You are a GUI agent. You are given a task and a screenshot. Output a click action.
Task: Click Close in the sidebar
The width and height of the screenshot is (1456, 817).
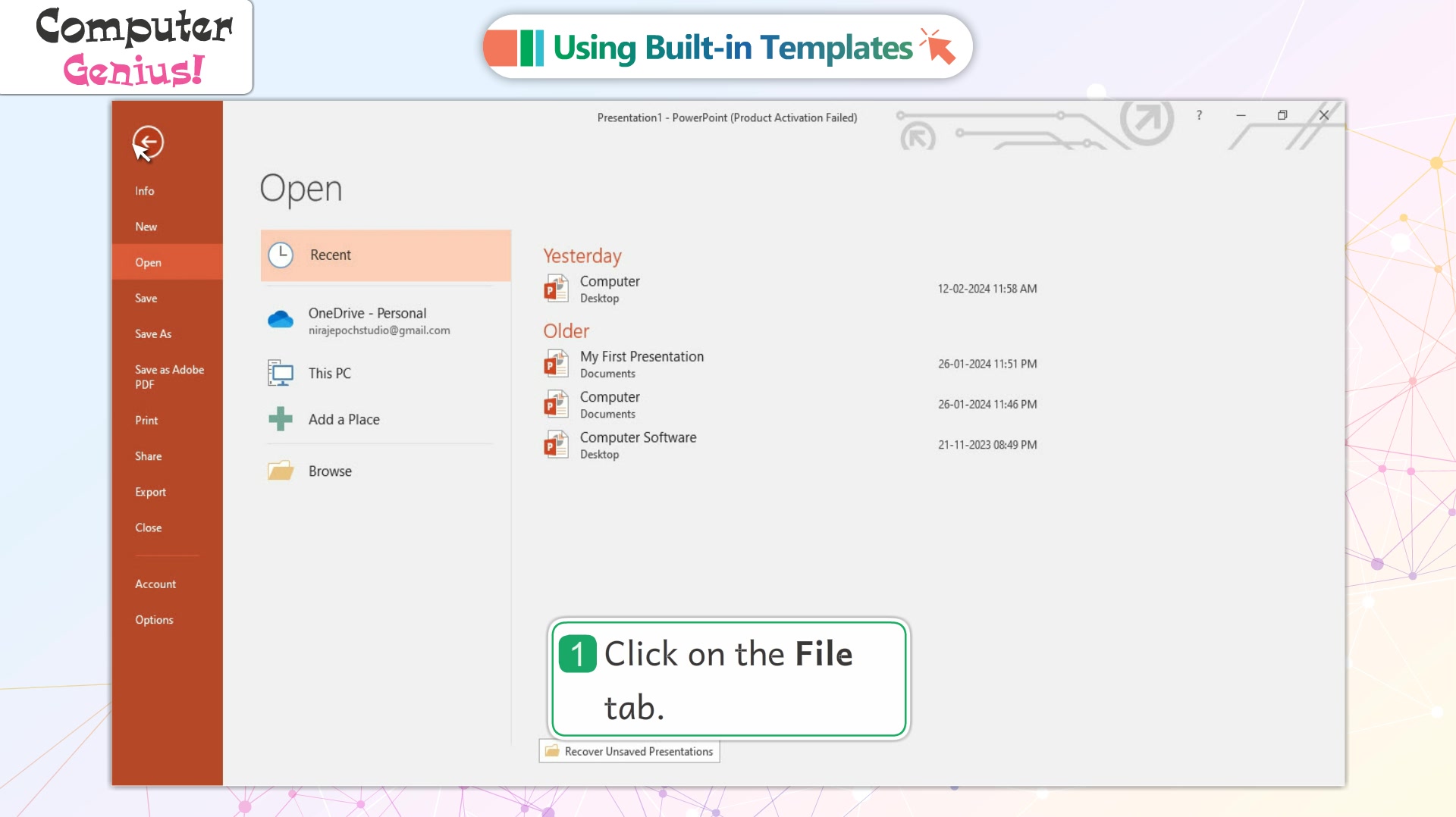click(148, 527)
